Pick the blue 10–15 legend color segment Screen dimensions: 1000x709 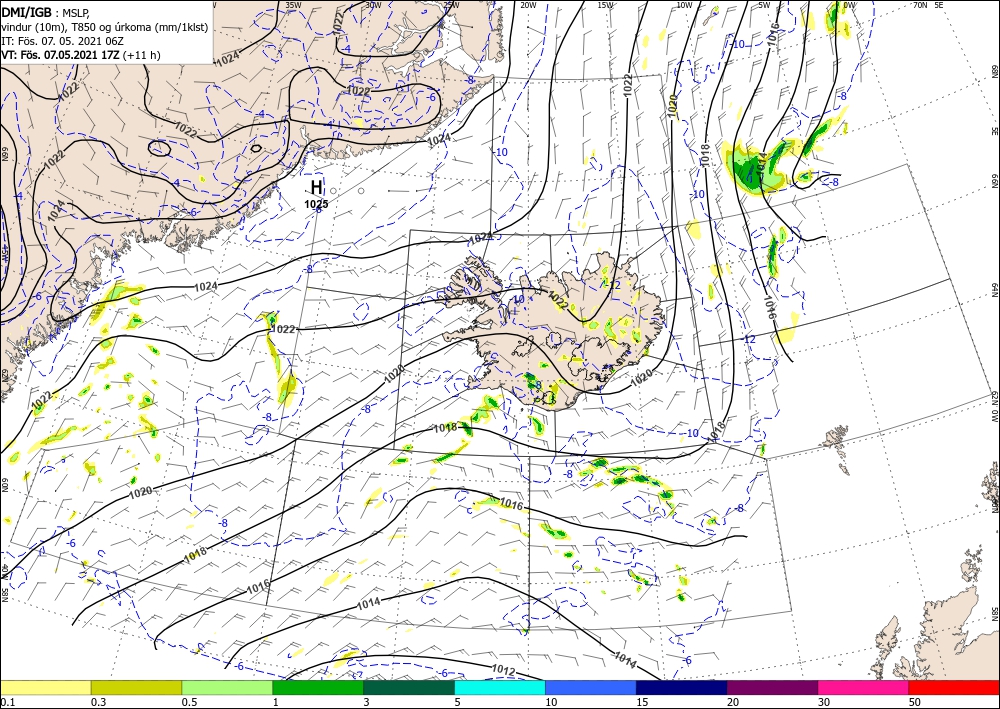pos(591,688)
